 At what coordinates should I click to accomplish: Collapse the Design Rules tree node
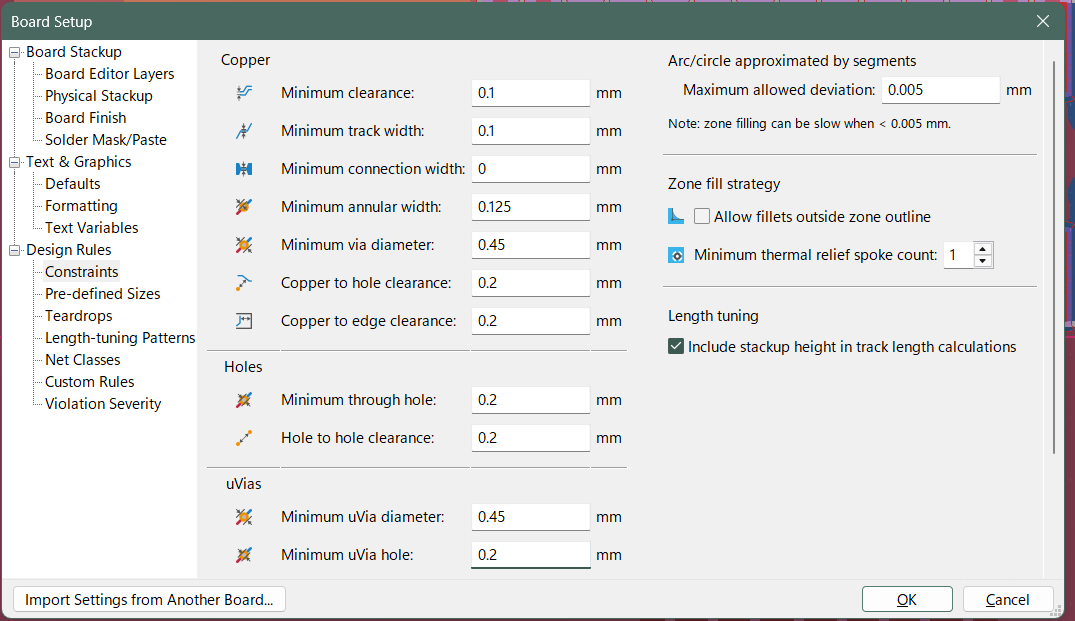(x=14, y=250)
